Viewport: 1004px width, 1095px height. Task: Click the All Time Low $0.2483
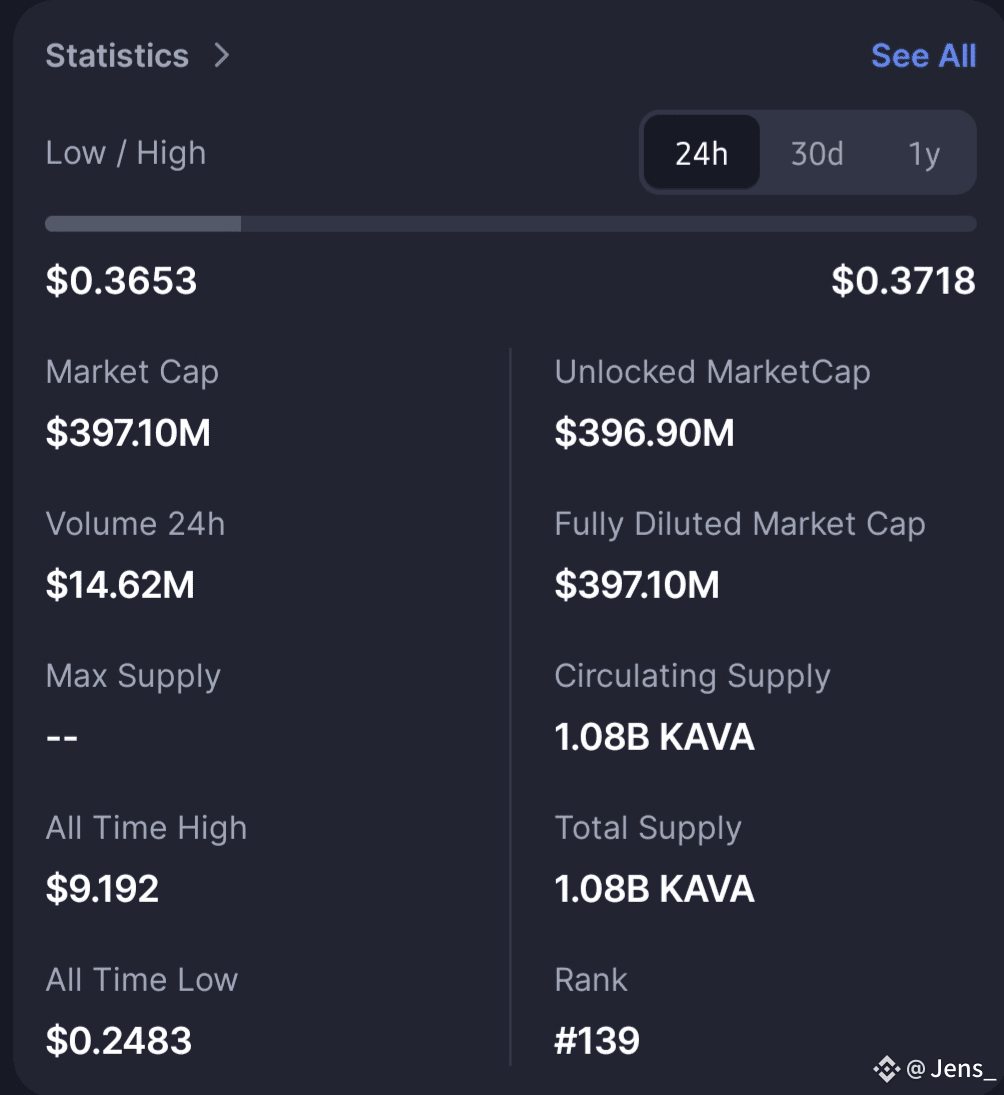118,1041
